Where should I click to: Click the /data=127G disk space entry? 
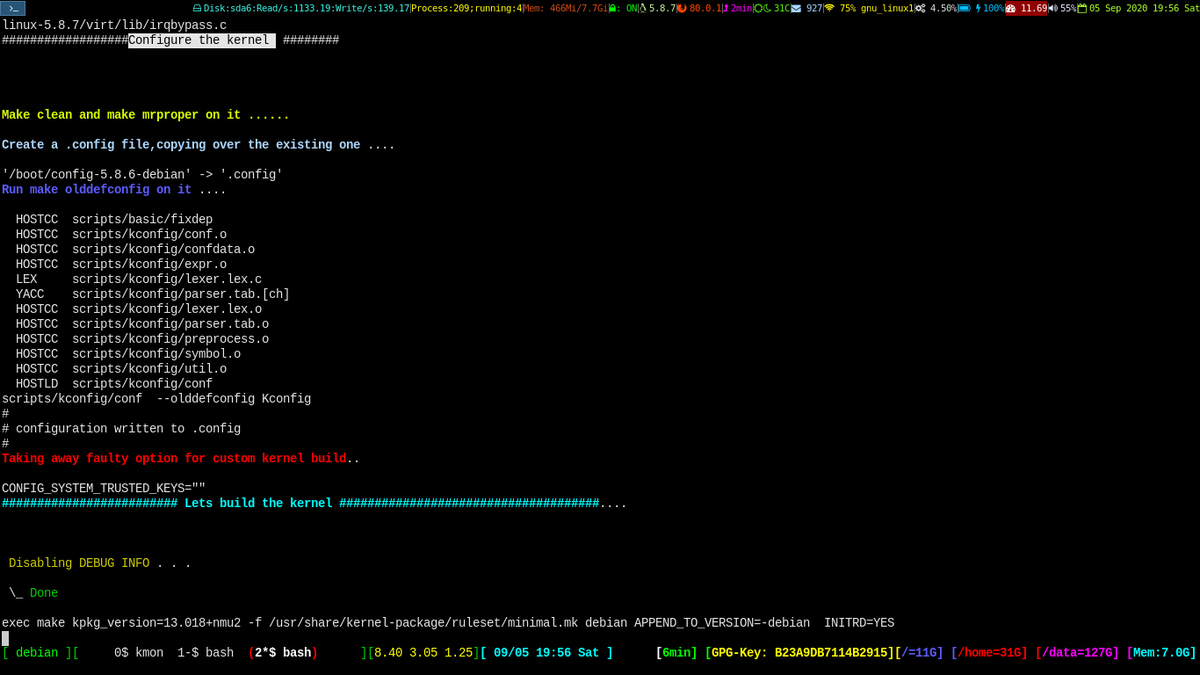[x=1077, y=653]
